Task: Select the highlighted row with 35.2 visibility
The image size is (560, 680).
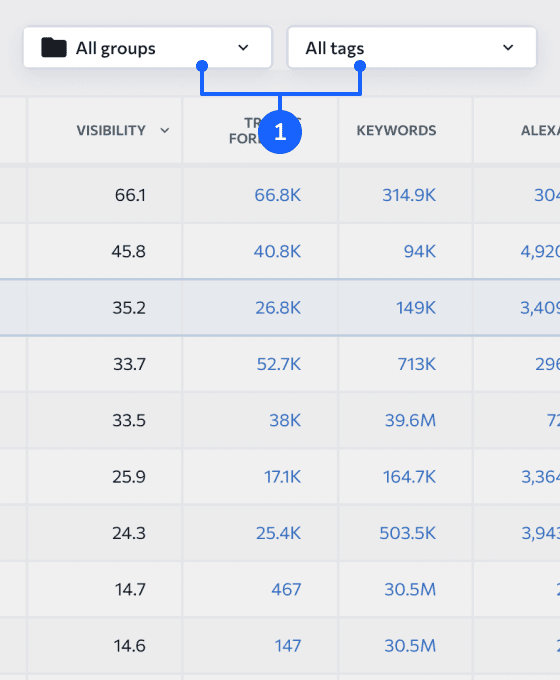Action: coord(280,307)
